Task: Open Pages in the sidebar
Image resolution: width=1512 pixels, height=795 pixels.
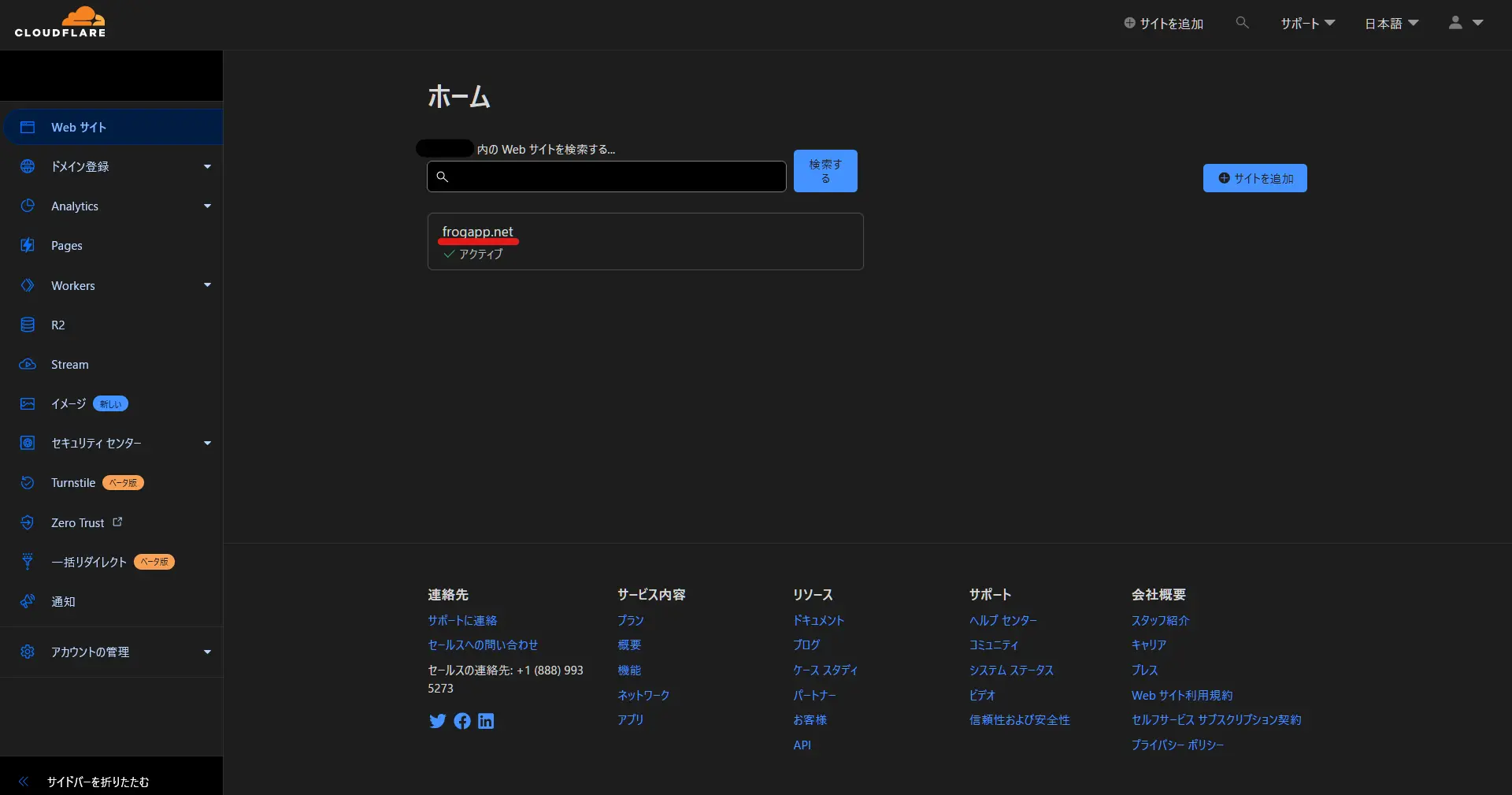Action: (x=67, y=245)
